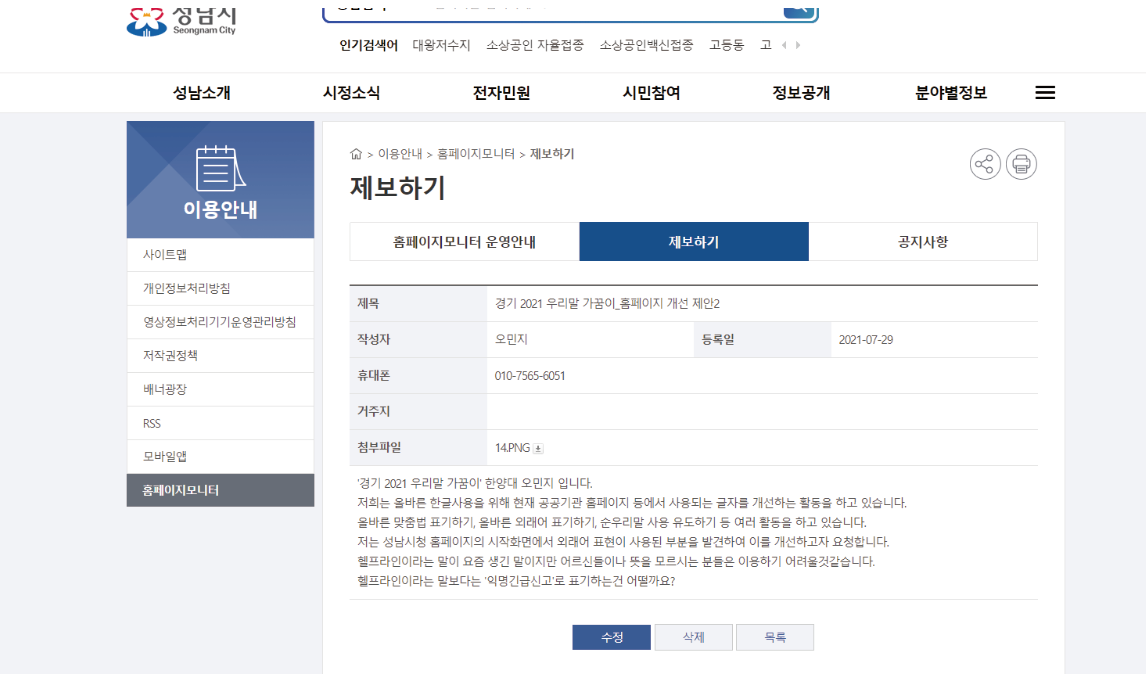Click the 대왕저수지 popular keyword
Screen dimensions: 1146x674
[441, 45]
